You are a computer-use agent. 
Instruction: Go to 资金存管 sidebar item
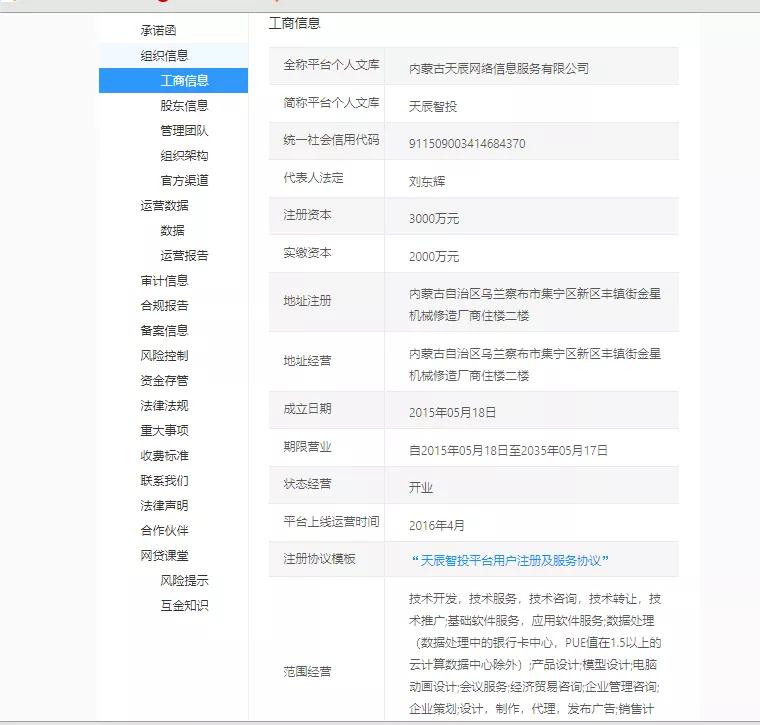(164, 380)
